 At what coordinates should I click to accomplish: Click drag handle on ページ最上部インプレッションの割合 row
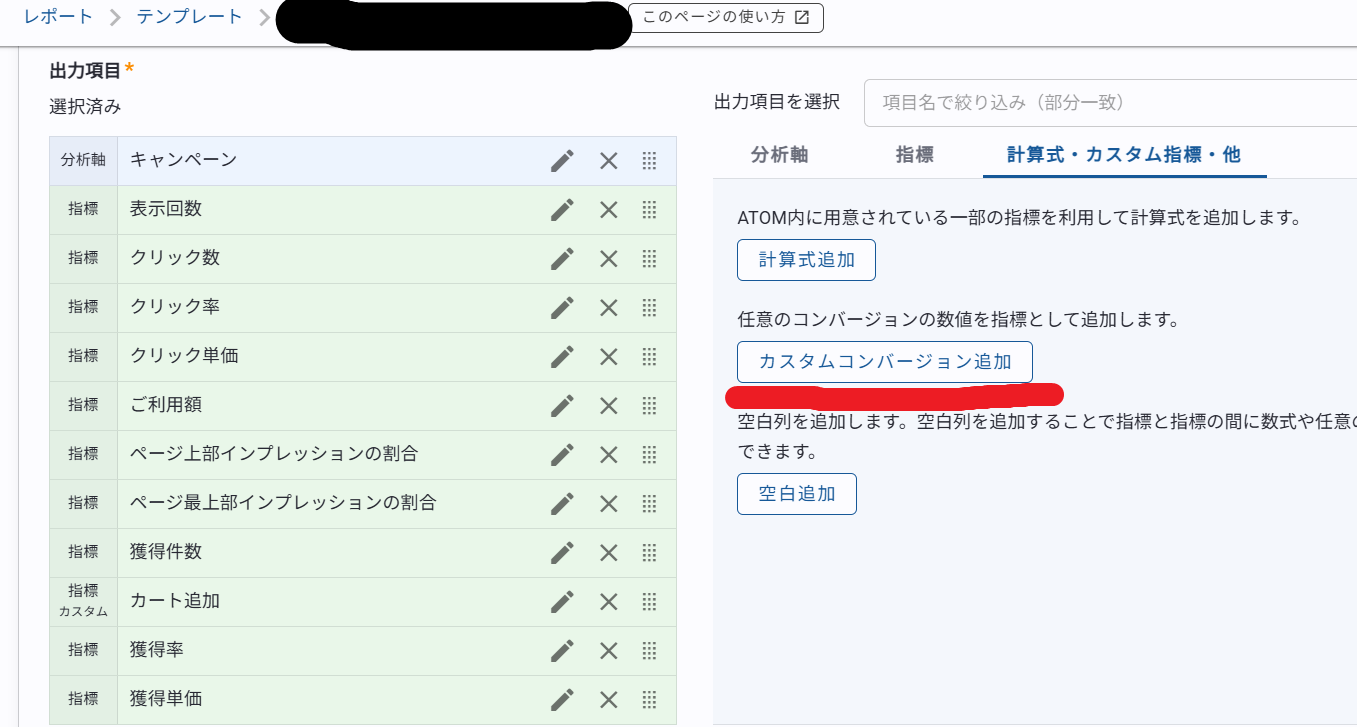point(649,504)
